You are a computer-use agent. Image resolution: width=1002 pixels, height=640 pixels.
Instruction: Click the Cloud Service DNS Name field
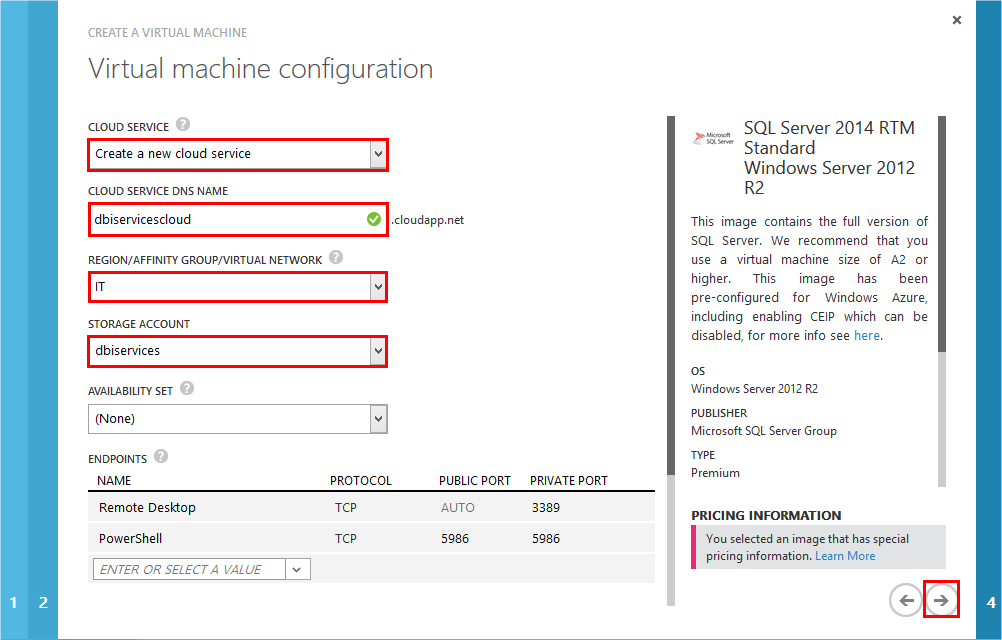(238, 220)
